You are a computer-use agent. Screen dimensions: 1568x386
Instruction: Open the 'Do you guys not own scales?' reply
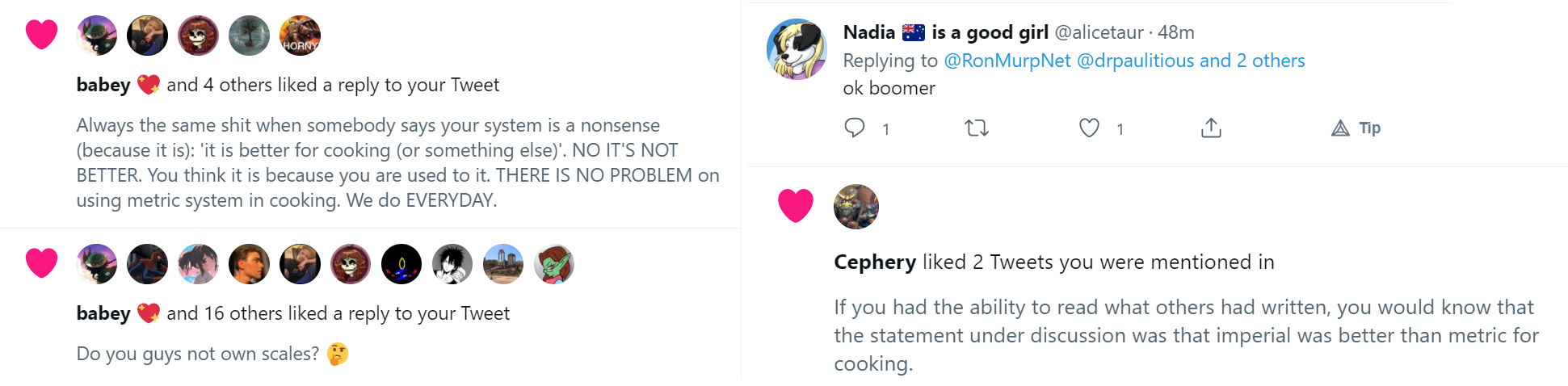point(198,354)
